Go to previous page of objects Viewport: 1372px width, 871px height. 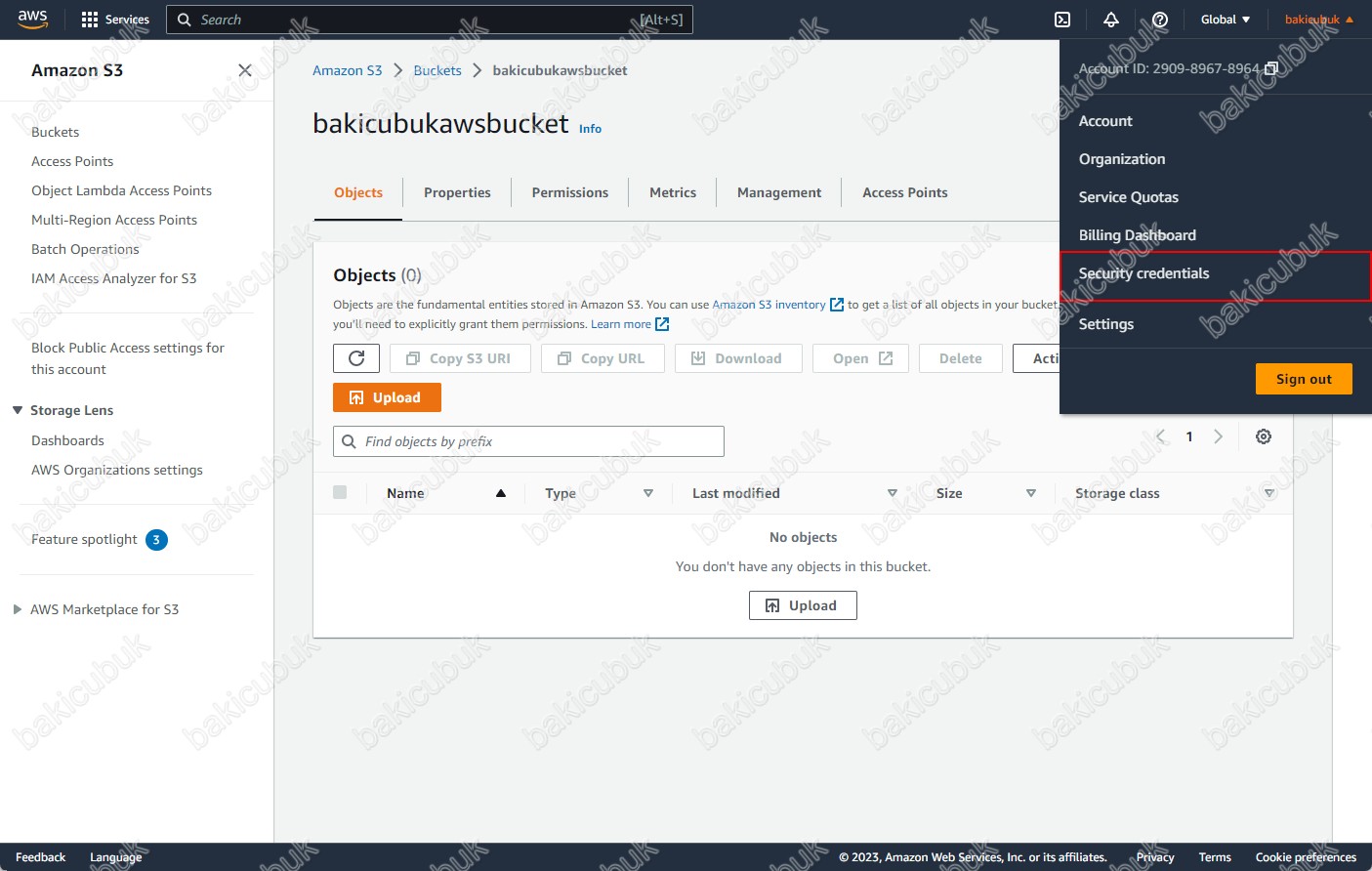coord(1161,436)
